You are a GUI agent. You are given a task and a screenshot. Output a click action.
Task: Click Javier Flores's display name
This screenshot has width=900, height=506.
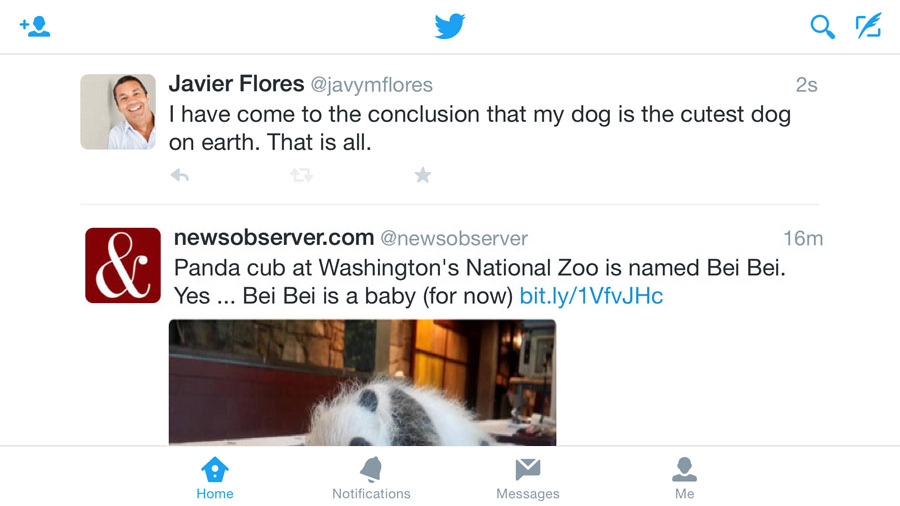(235, 84)
